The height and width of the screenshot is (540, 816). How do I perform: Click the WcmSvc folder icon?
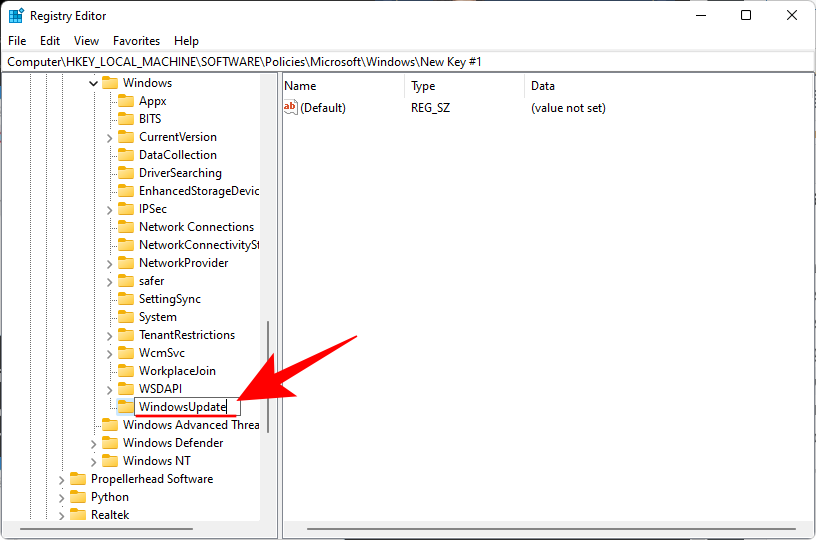click(x=126, y=353)
